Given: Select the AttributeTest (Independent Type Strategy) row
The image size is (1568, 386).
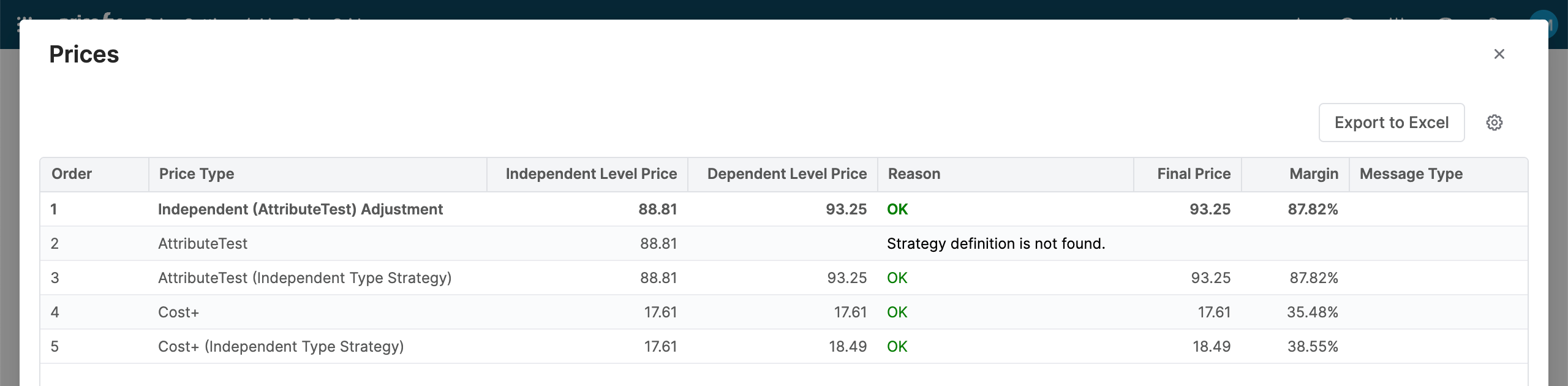Looking at the screenshot, I should click(304, 278).
